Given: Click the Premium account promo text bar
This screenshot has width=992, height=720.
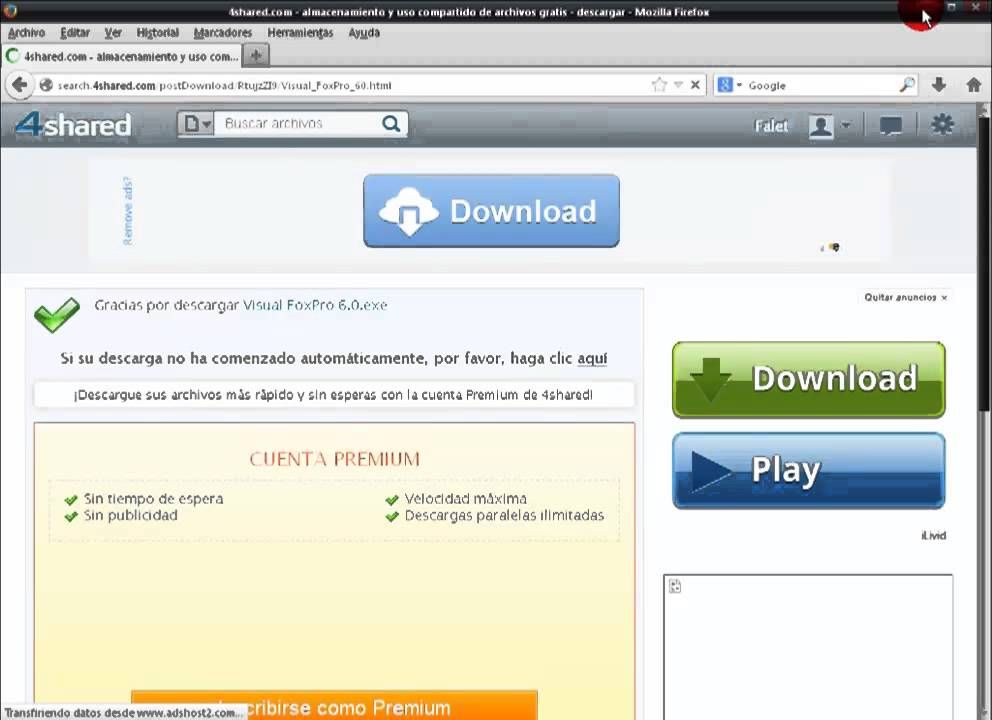Looking at the screenshot, I should pos(334,395).
